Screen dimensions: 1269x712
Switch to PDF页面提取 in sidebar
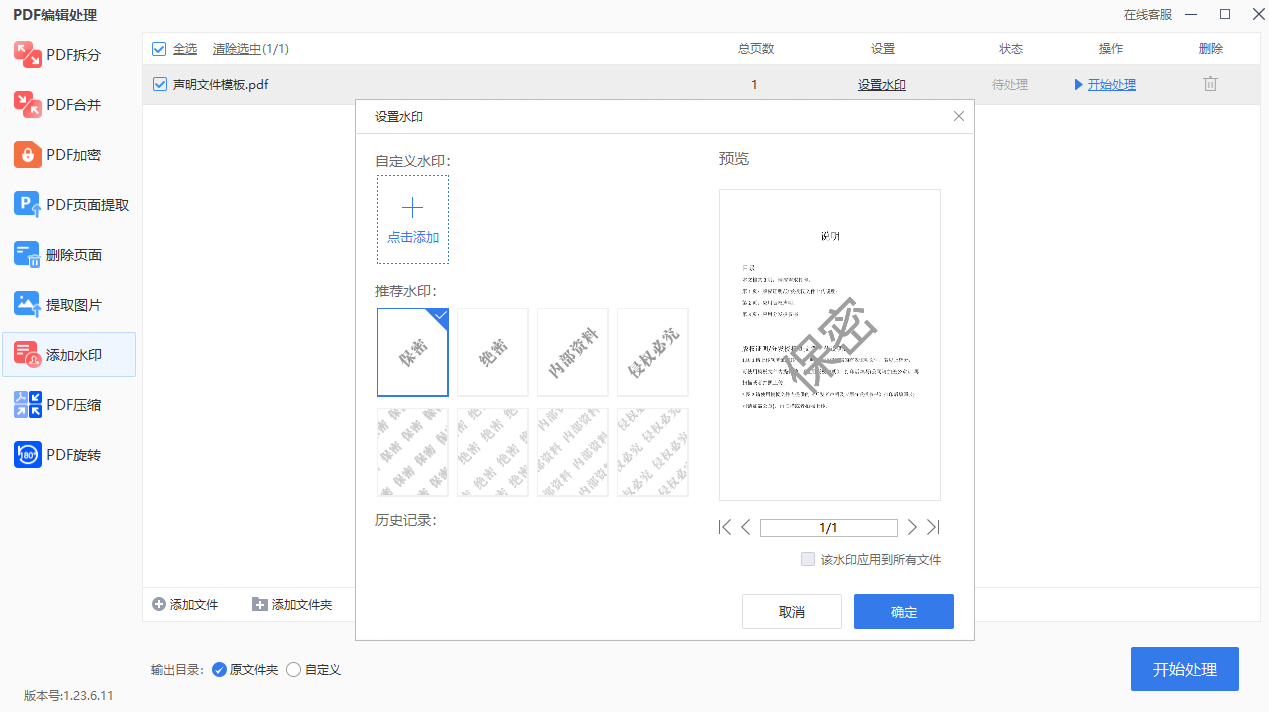tap(69, 205)
